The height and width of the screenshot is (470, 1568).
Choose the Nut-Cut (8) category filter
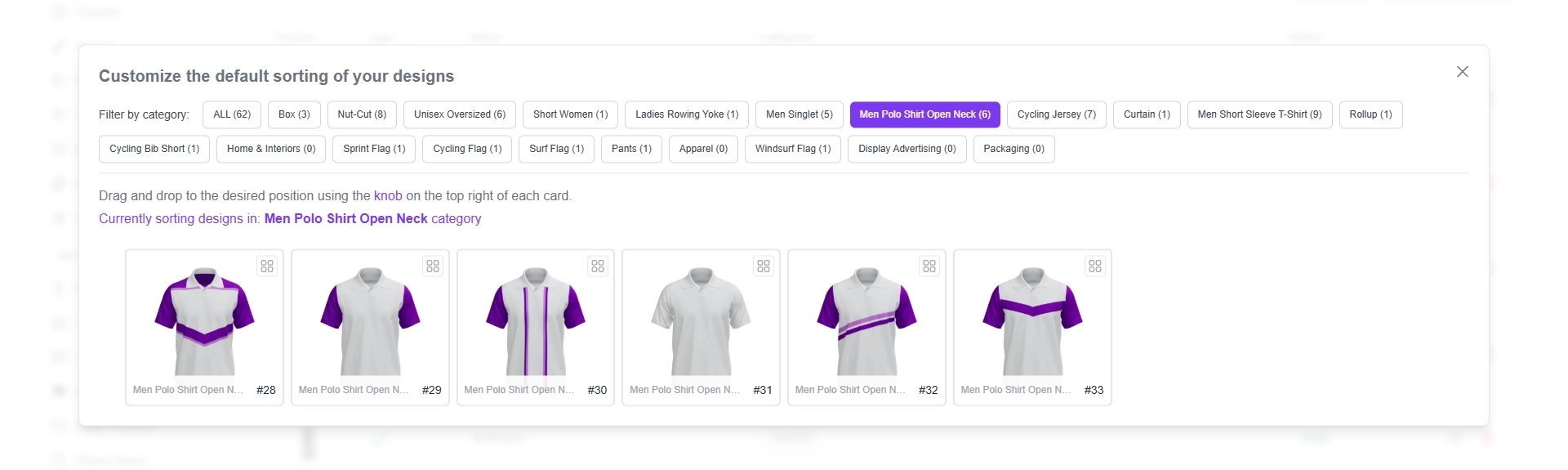pyautogui.click(x=362, y=114)
